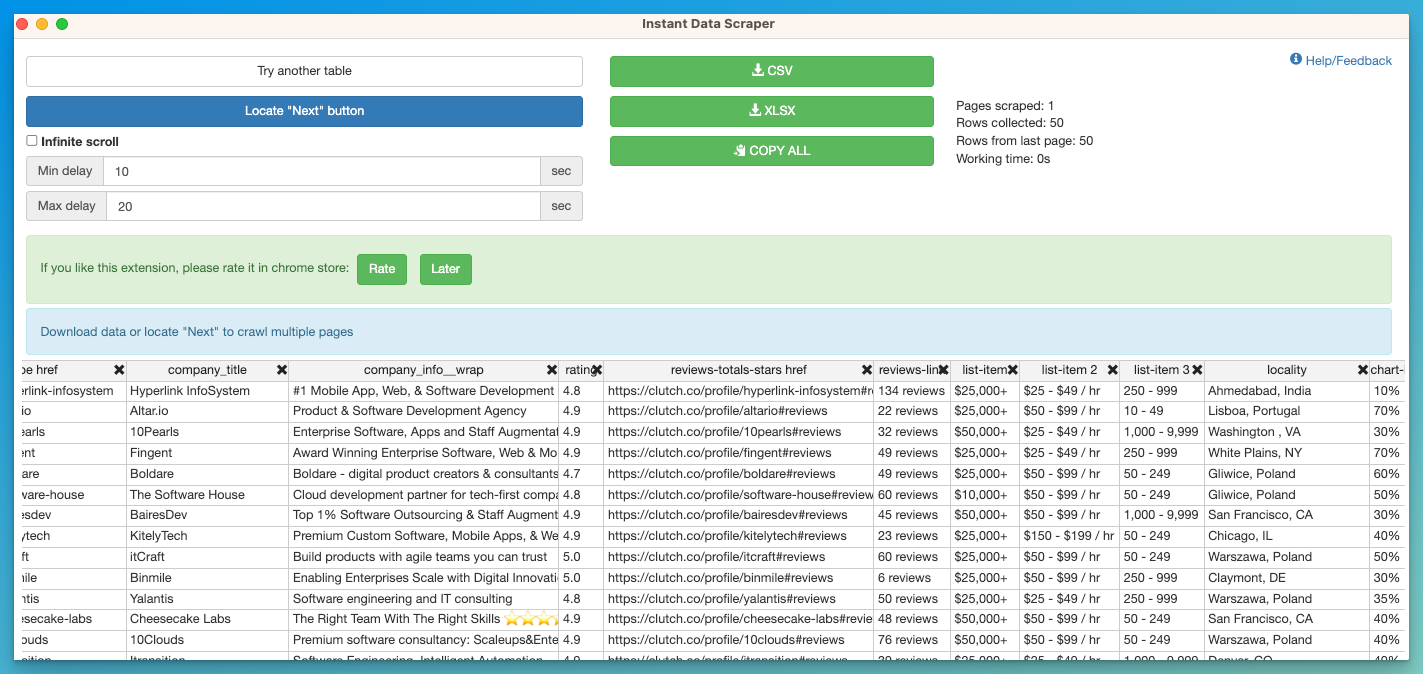
Task: Click X on reviews-totals-stars href column
Action: pos(867,370)
